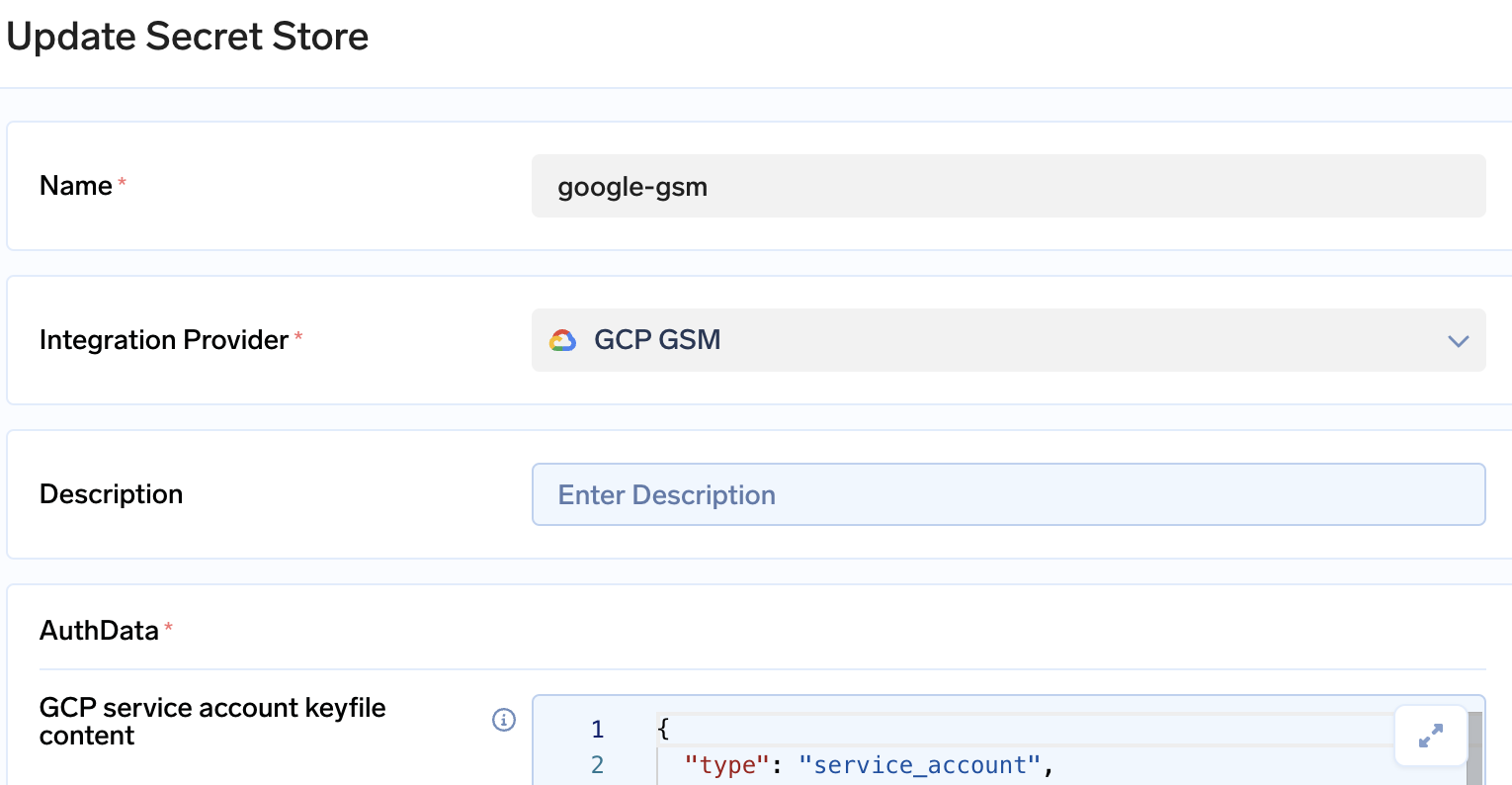Click the opening brace on editor line 1
Image resolution: width=1512 pixels, height=785 pixels.
pos(663,730)
